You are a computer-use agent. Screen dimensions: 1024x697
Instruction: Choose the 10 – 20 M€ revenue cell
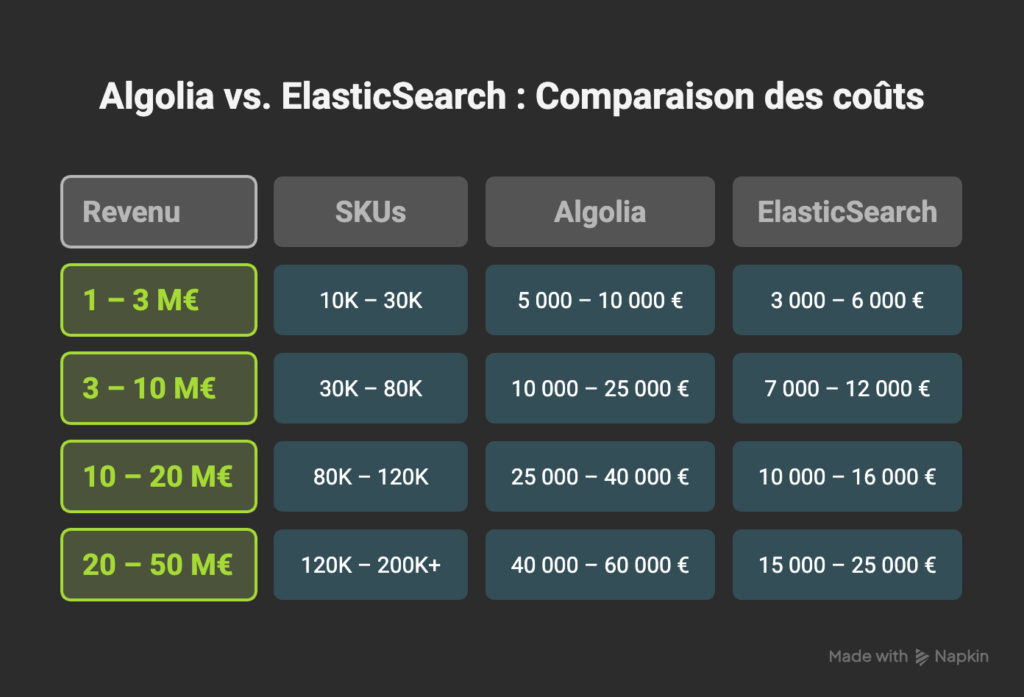pyautogui.click(x=159, y=476)
